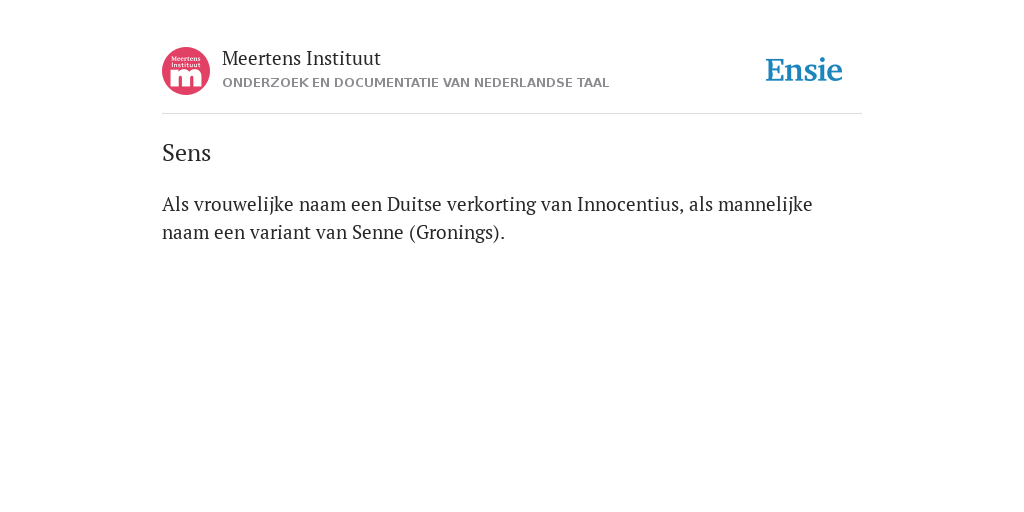Image resolution: width=1024 pixels, height=512 pixels.
Task: Open the blue Ensie logo
Action: click(804, 70)
